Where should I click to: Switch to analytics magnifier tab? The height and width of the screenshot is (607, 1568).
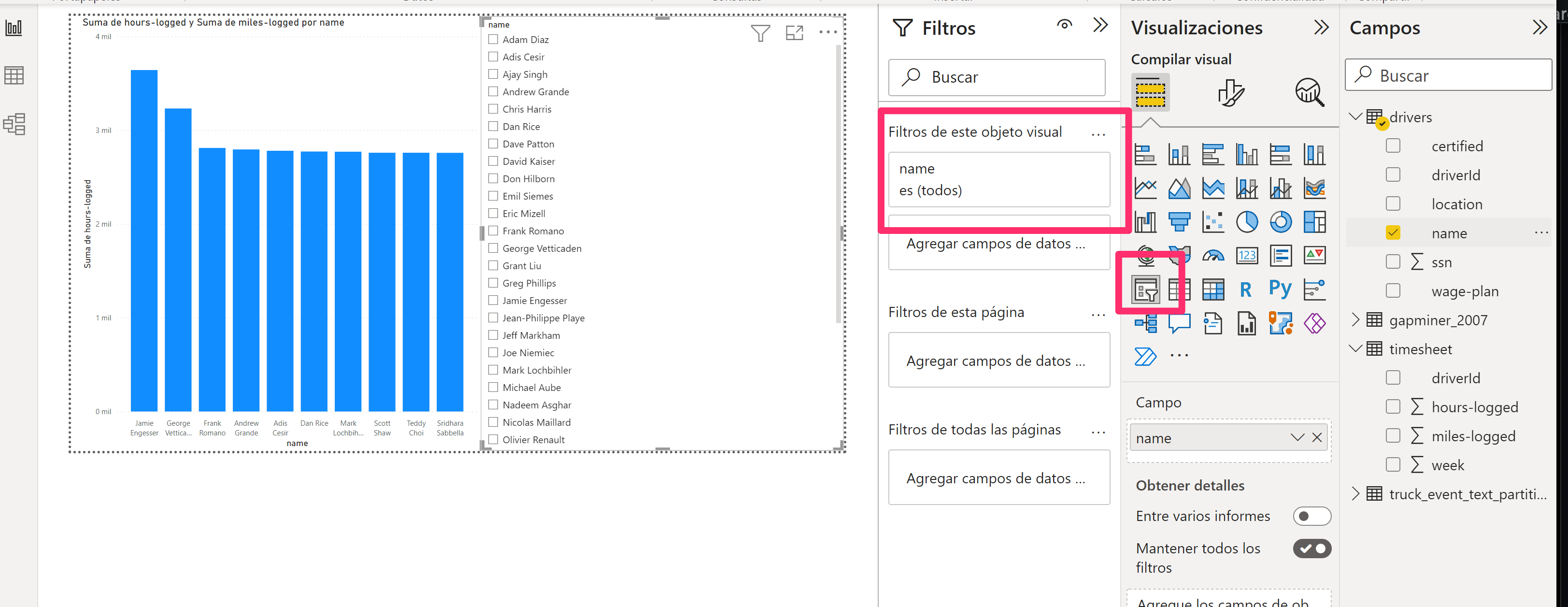(1309, 92)
